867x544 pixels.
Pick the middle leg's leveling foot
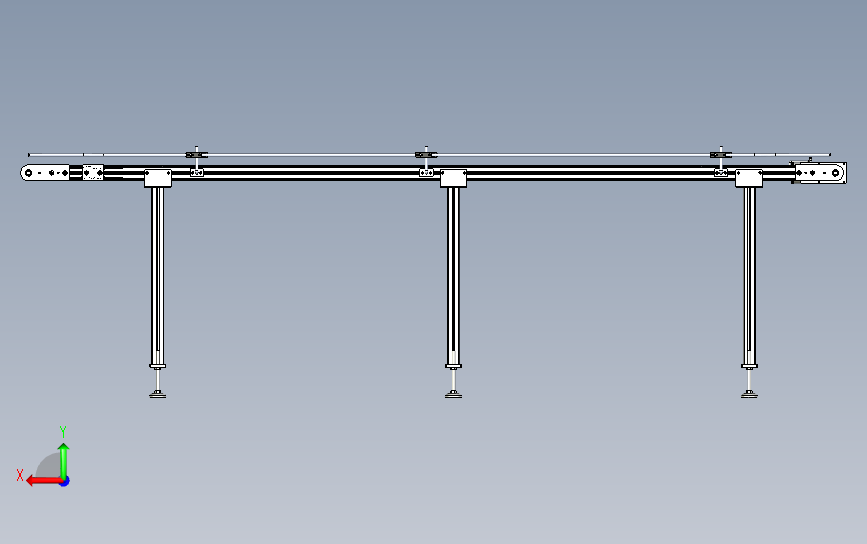pyautogui.click(x=453, y=394)
